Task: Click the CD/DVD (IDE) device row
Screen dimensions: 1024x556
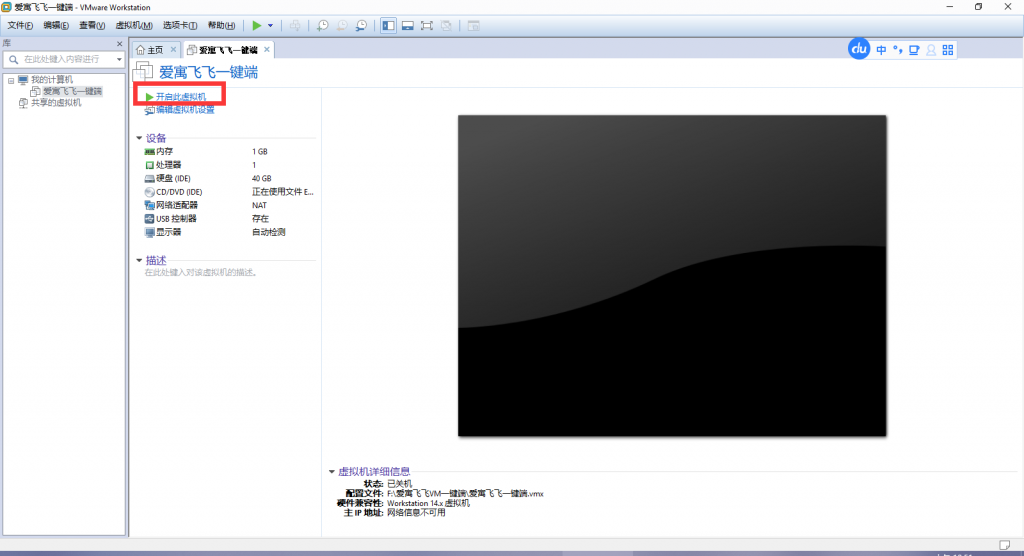Action: click(229, 192)
